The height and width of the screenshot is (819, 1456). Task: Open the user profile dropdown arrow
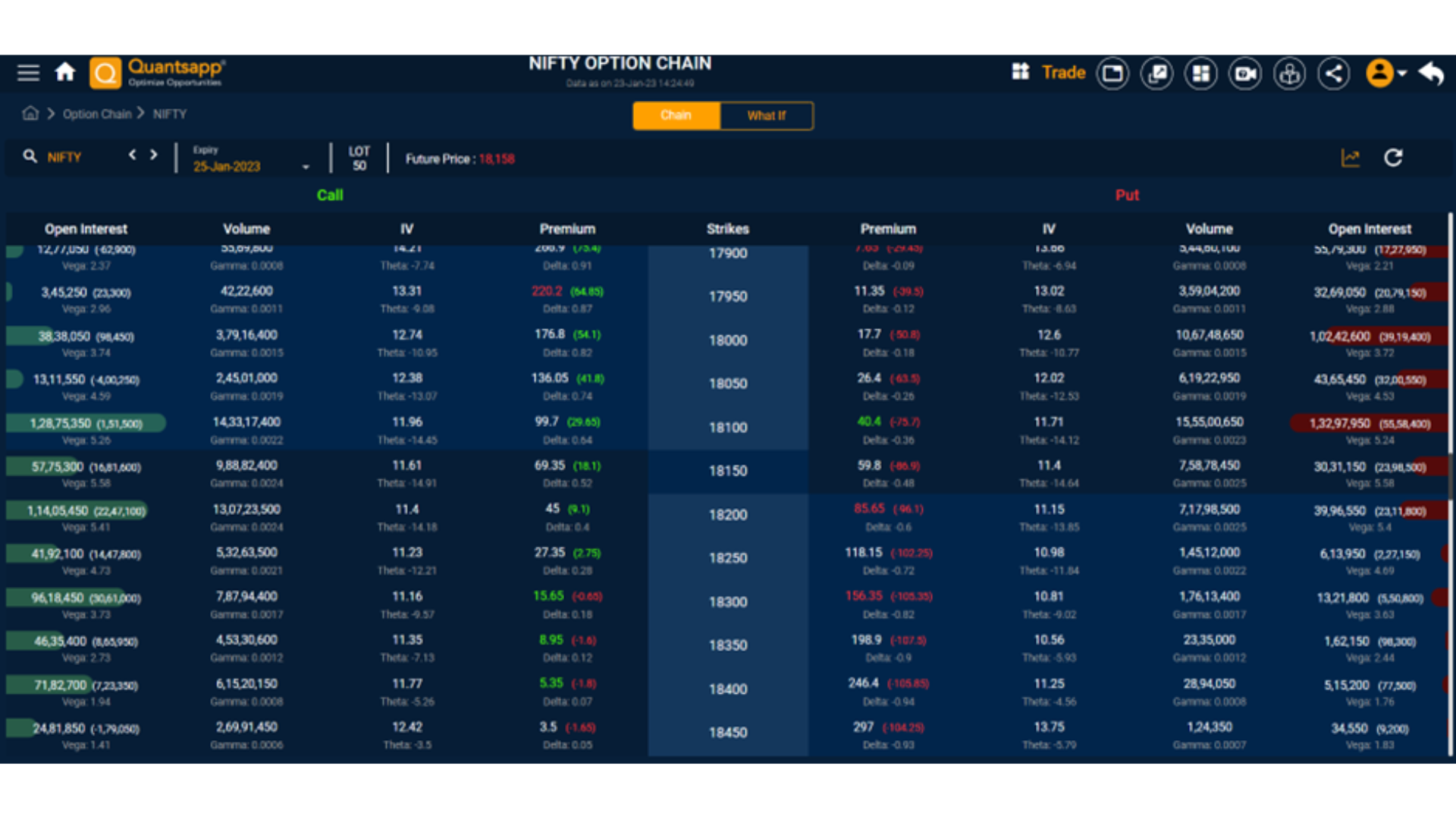(1402, 73)
